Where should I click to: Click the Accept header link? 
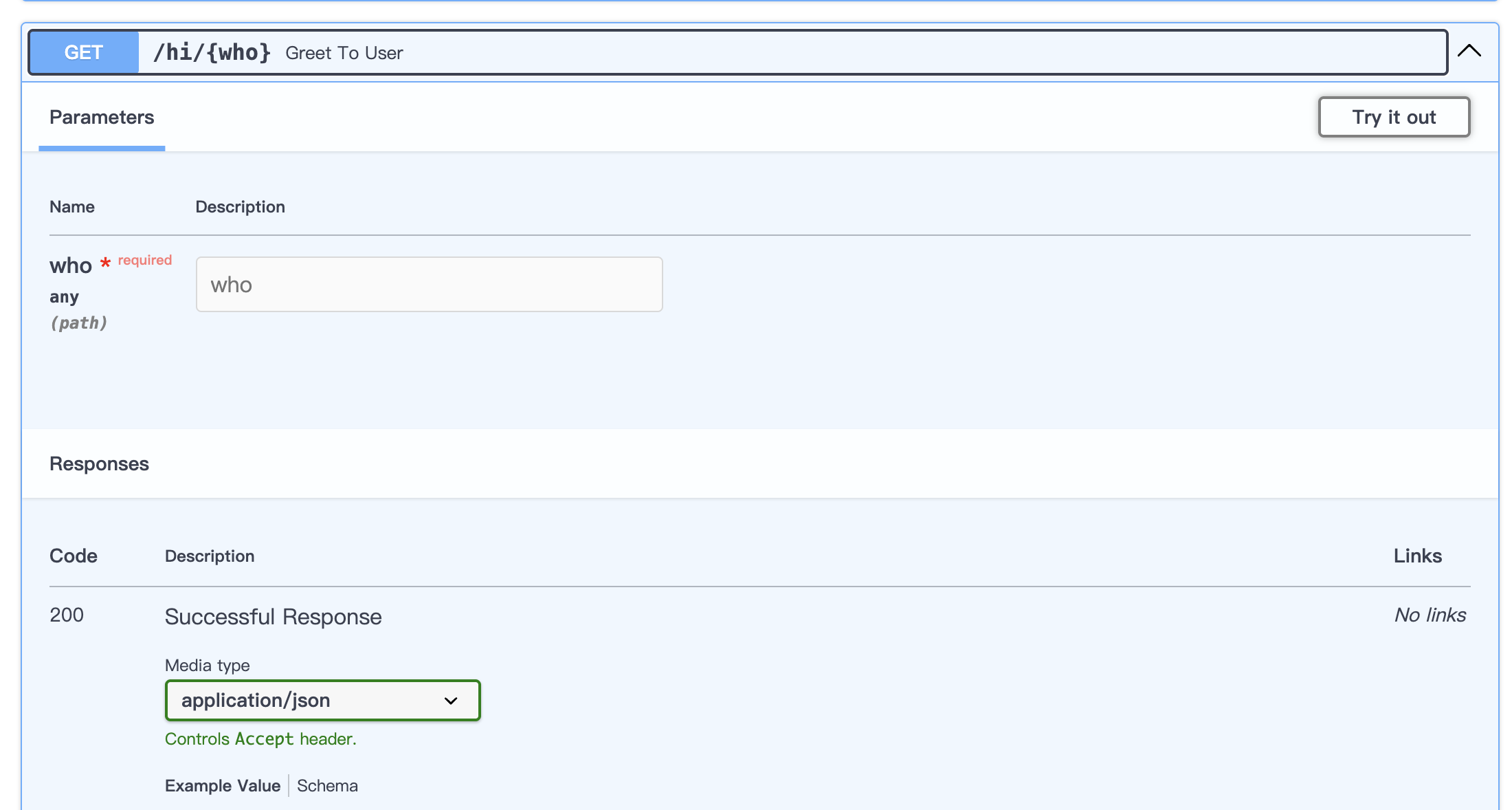tap(265, 738)
